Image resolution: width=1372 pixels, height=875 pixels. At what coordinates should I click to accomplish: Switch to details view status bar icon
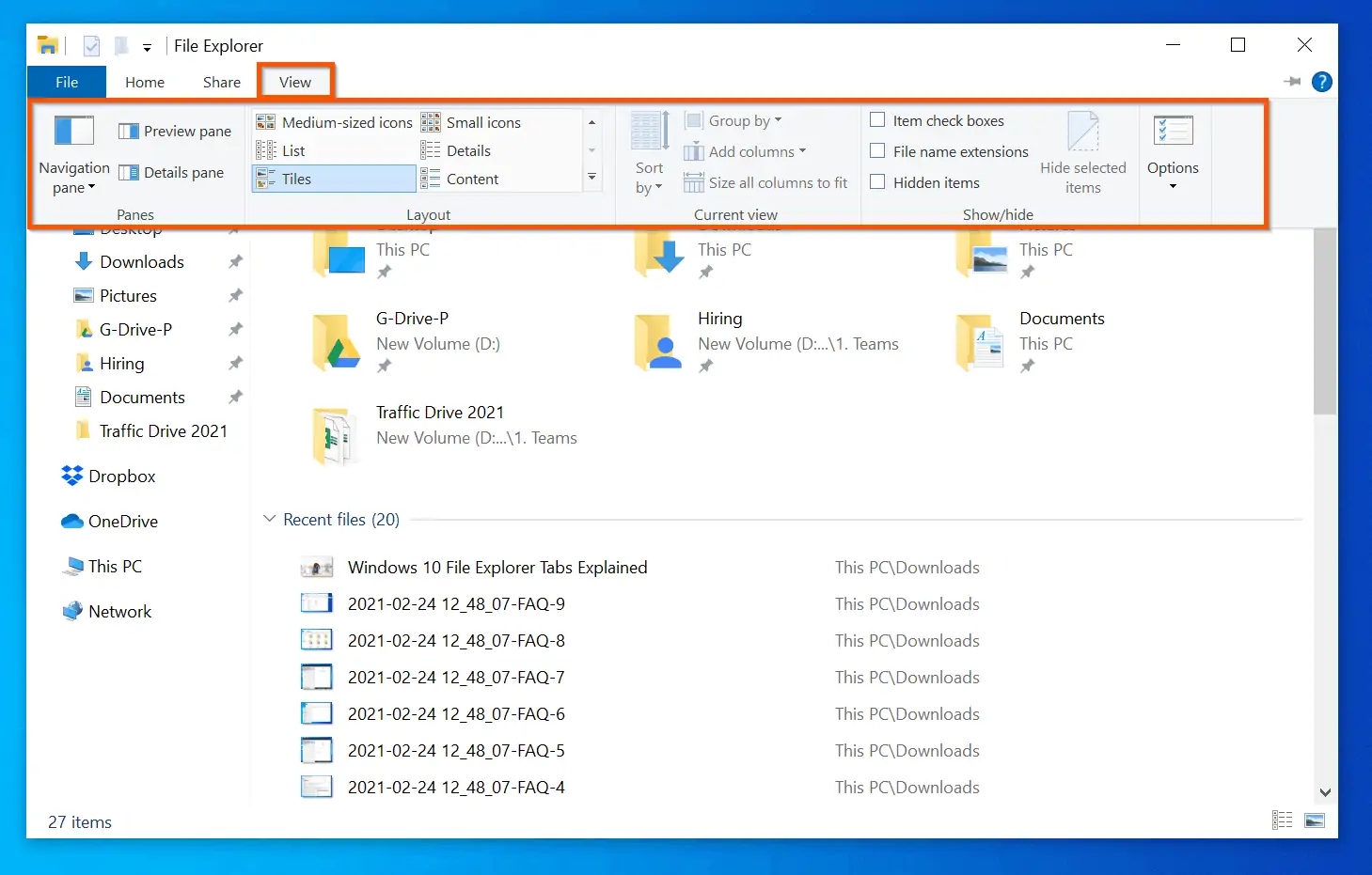click(1282, 820)
